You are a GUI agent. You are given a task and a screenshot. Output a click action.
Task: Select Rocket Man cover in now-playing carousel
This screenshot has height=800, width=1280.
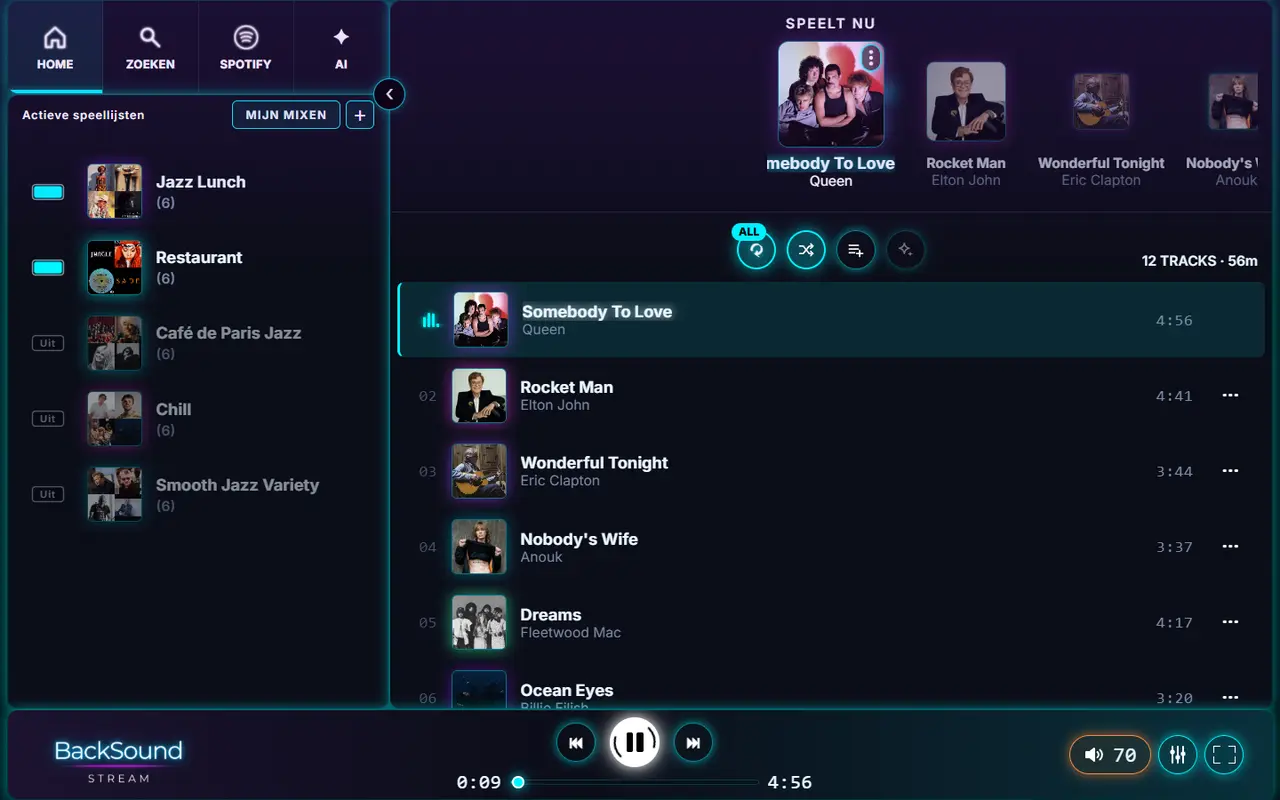pos(966,102)
